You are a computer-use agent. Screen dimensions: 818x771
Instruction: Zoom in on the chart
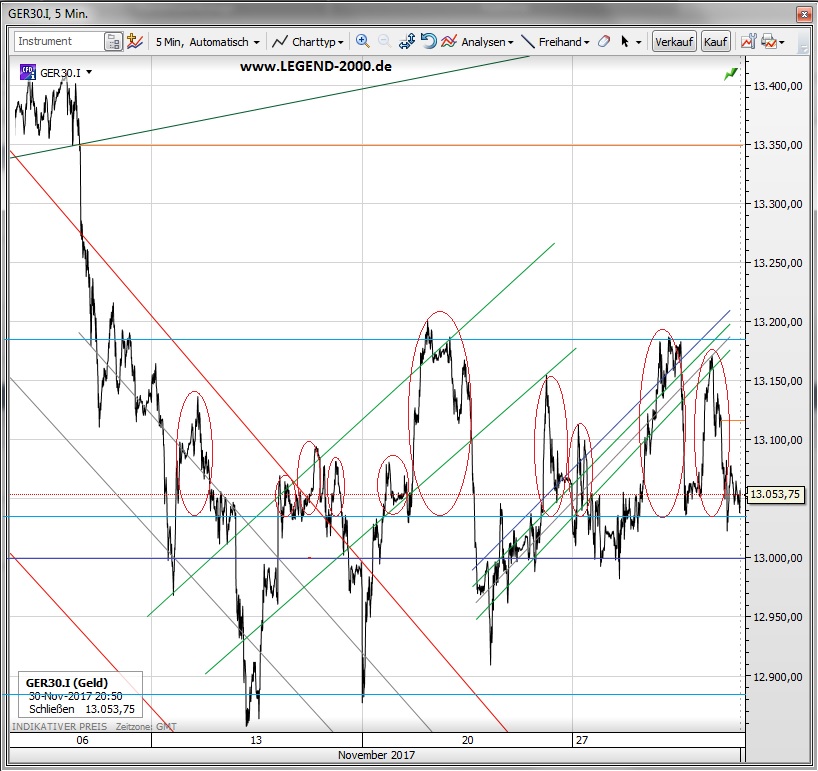pyautogui.click(x=362, y=42)
